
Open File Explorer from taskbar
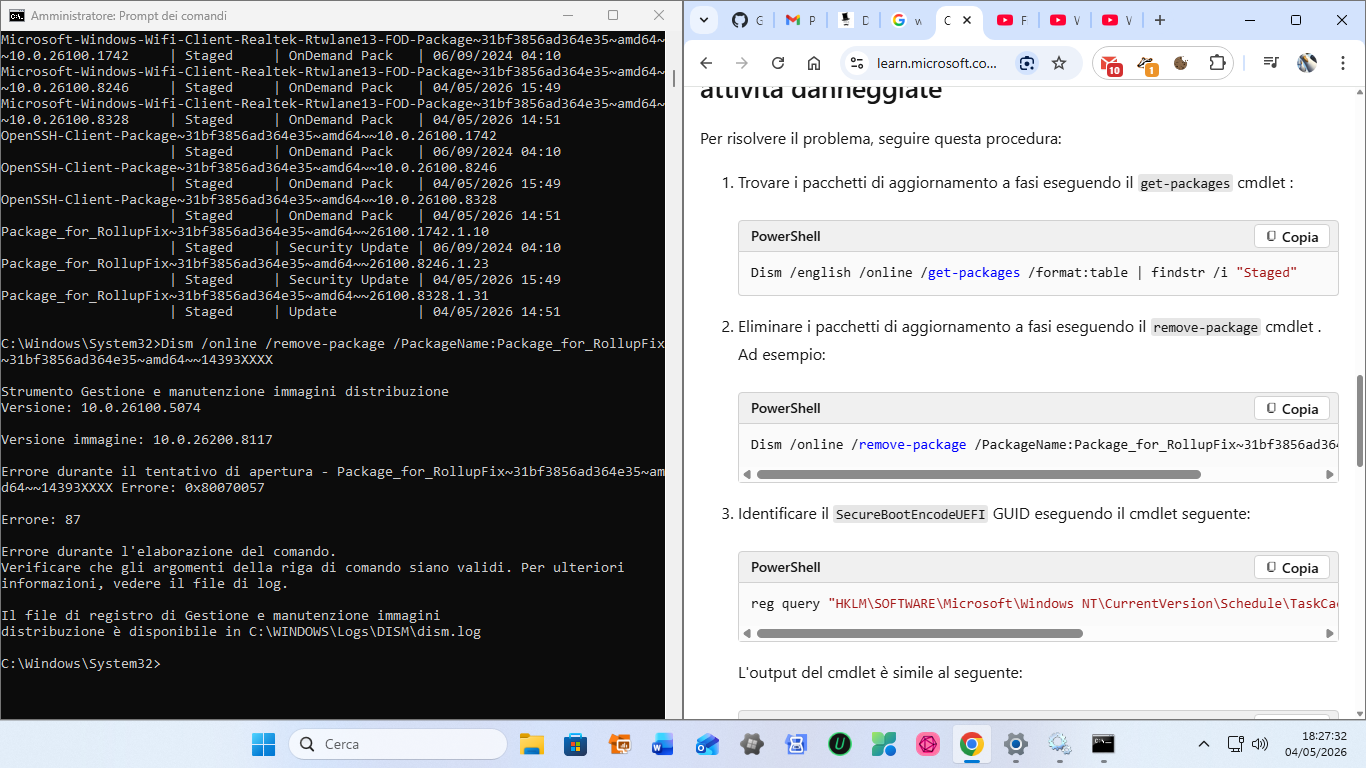tap(531, 744)
